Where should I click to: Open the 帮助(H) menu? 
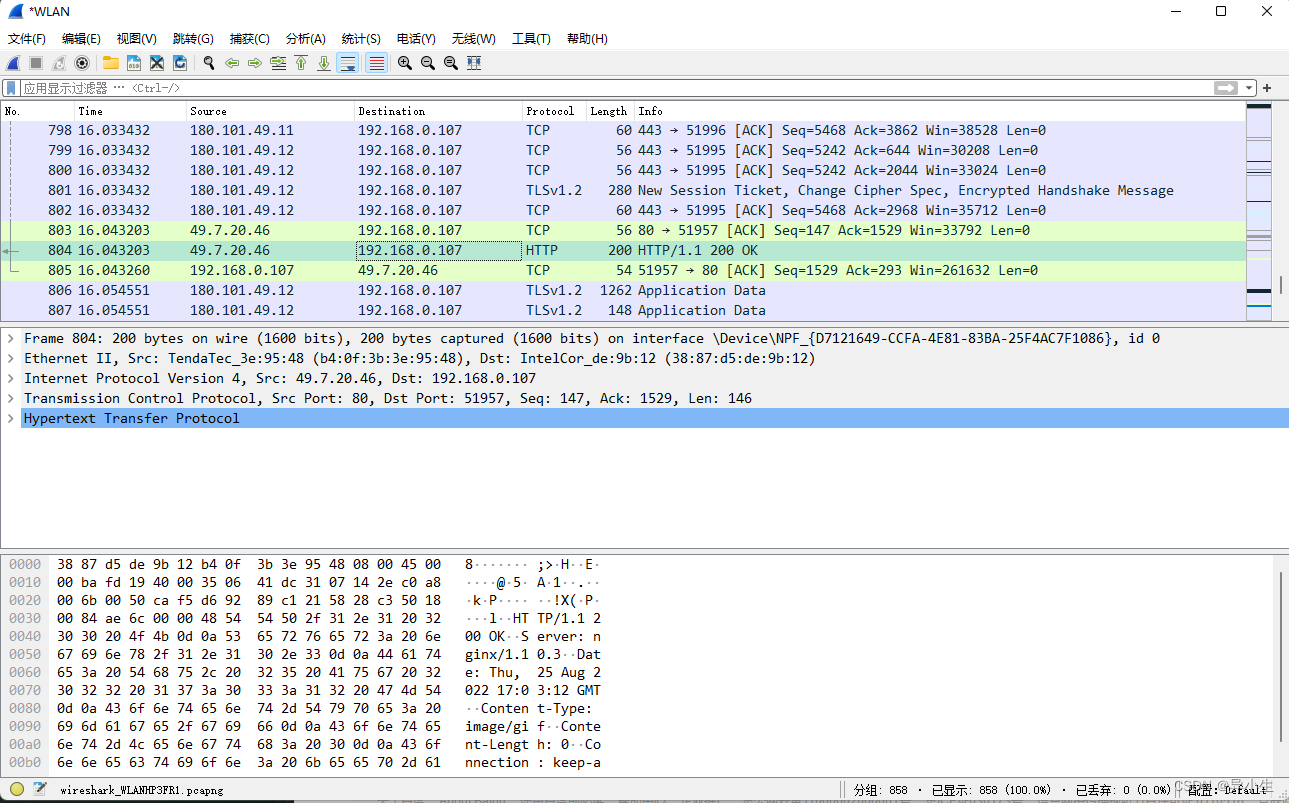[x=587, y=39]
